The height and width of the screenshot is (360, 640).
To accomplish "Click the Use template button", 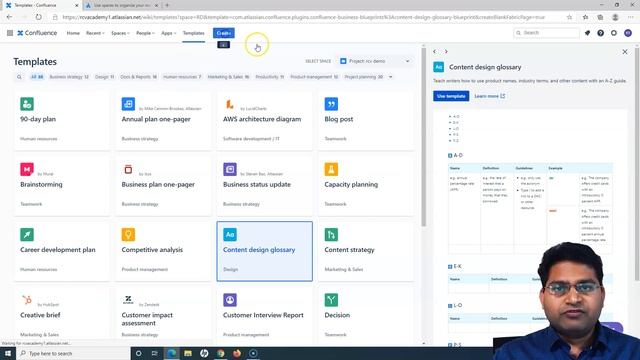I will (x=451, y=96).
